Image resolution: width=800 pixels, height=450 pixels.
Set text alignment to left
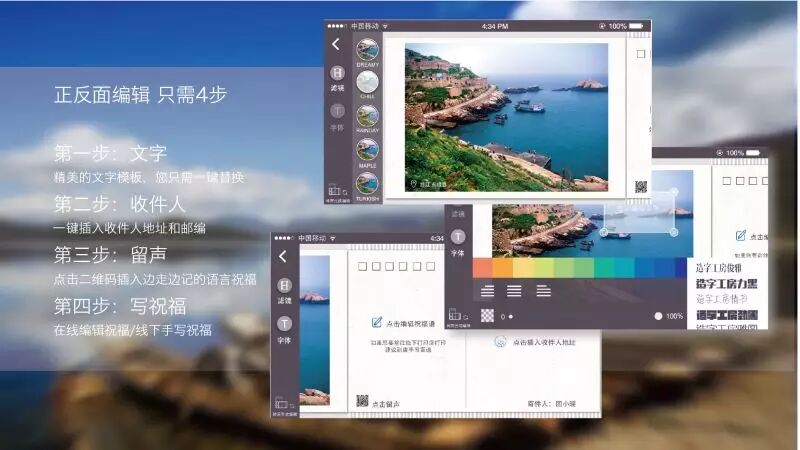point(487,291)
